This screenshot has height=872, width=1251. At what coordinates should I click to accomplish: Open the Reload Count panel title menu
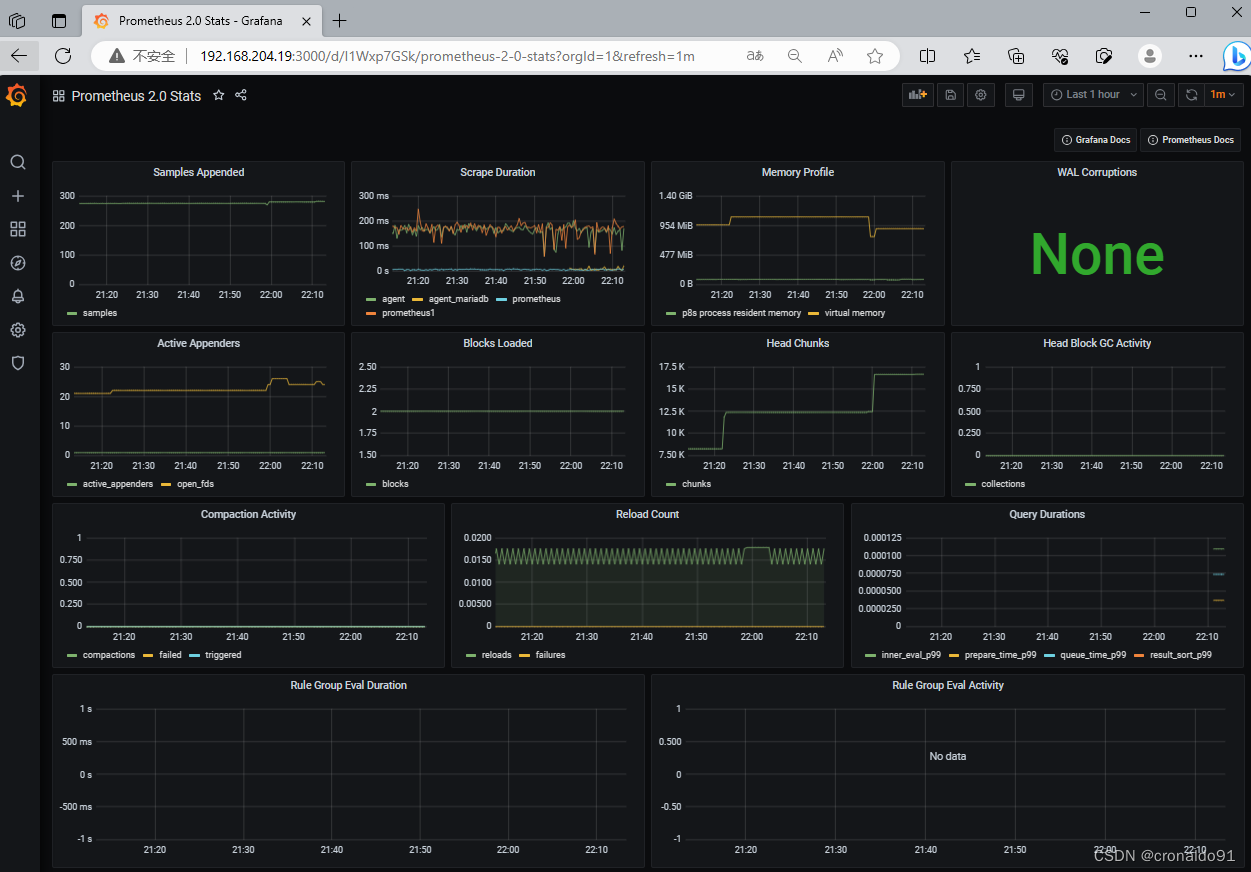coord(647,514)
